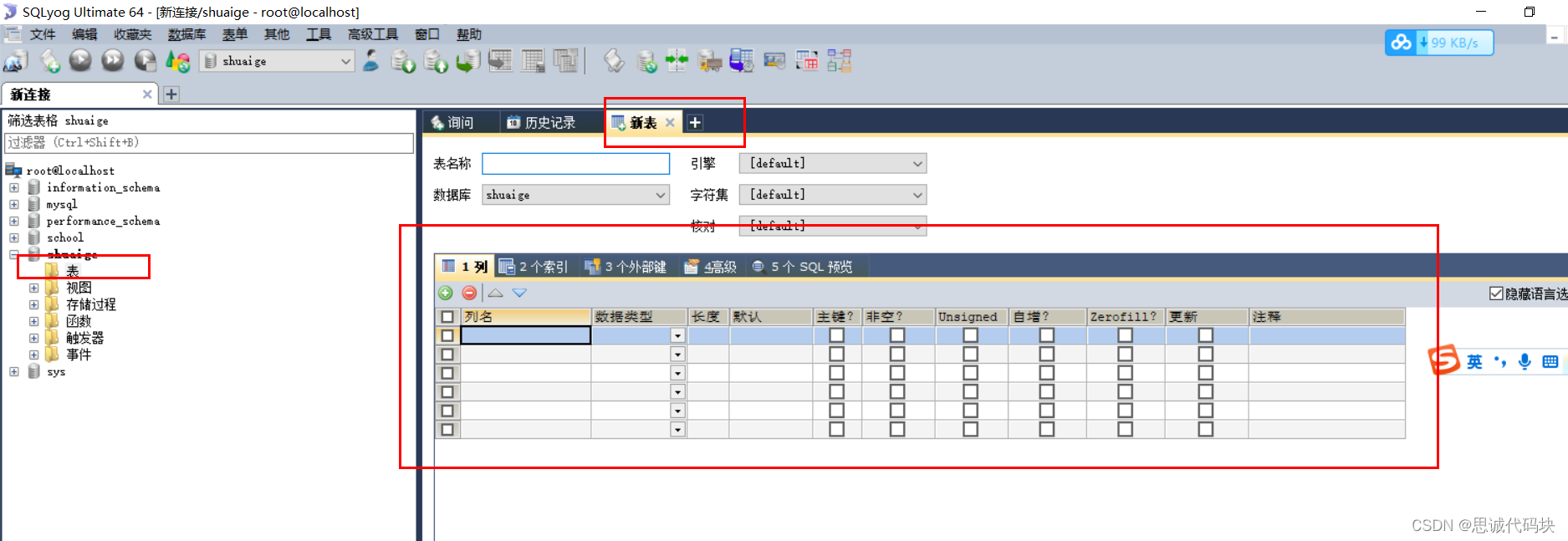Tick 主键 checkbox in the second row

click(836, 355)
